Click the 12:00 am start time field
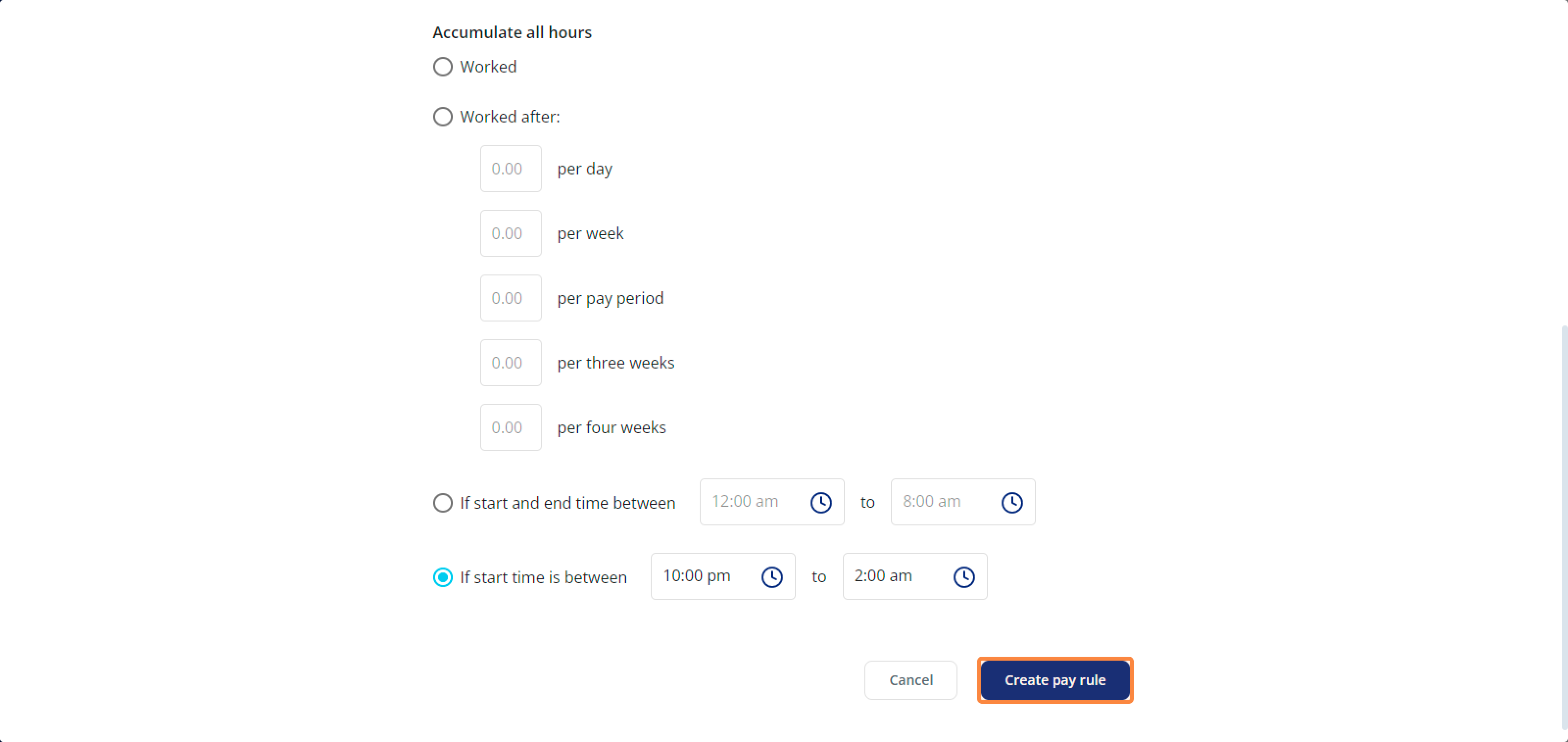The width and height of the screenshot is (1568, 742). 772,501
